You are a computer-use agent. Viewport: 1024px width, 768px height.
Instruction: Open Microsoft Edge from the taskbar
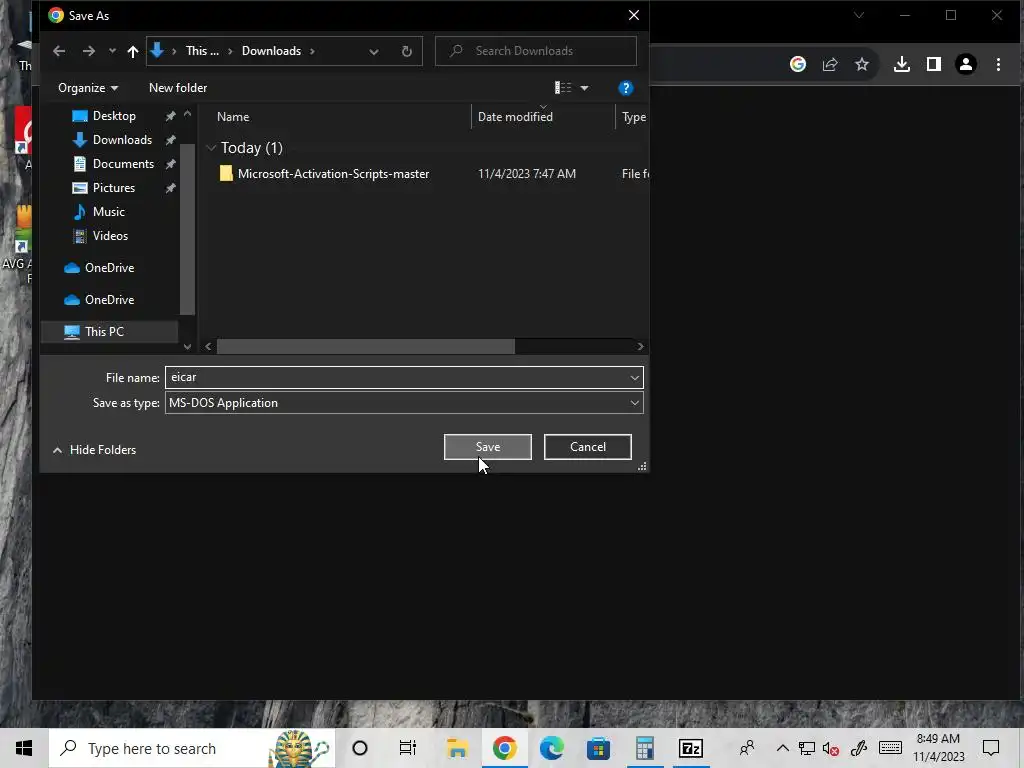551,748
